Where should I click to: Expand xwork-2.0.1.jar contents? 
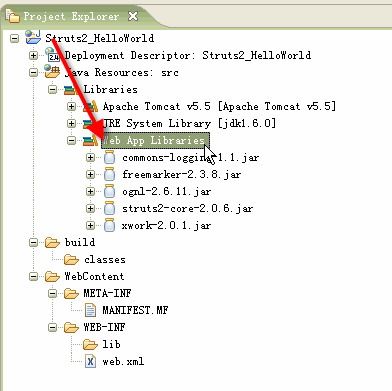pyautogui.click(x=90, y=225)
